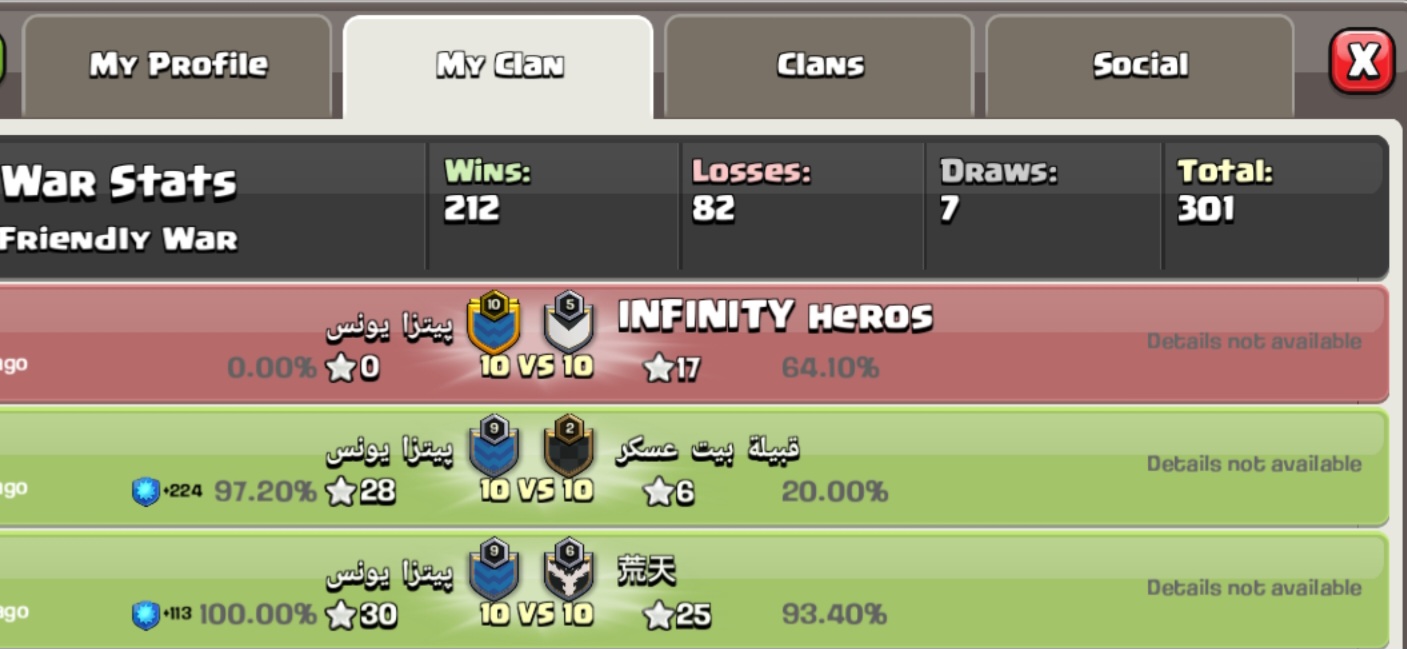The width and height of the screenshot is (1407, 649).
Task: Click the War Stats Friendly War header
Action: point(212,206)
